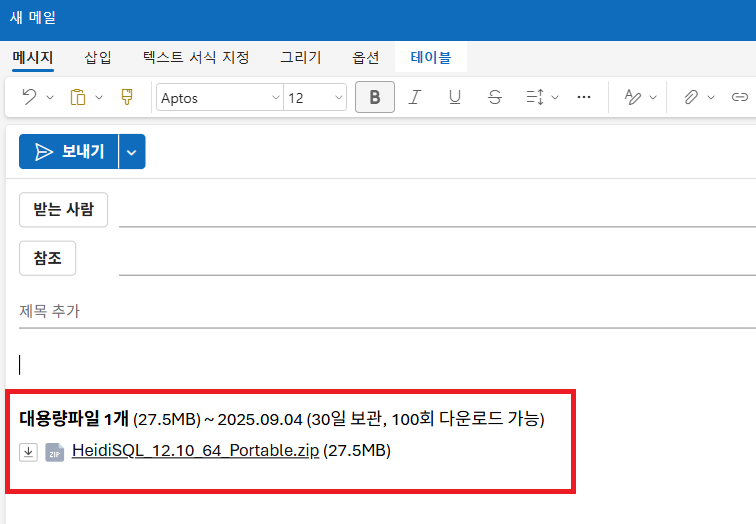Click the 받는 사람 button

[x=63, y=210]
